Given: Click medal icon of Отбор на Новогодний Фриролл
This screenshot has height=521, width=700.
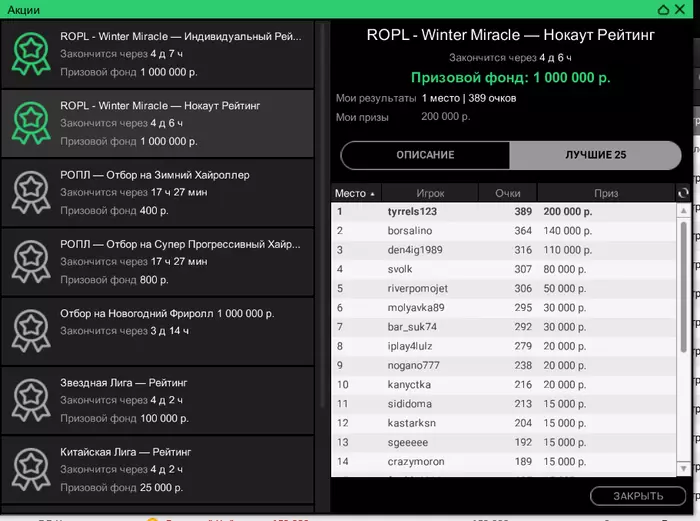Looking at the screenshot, I should pyautogui.click(x=31, y=330).
